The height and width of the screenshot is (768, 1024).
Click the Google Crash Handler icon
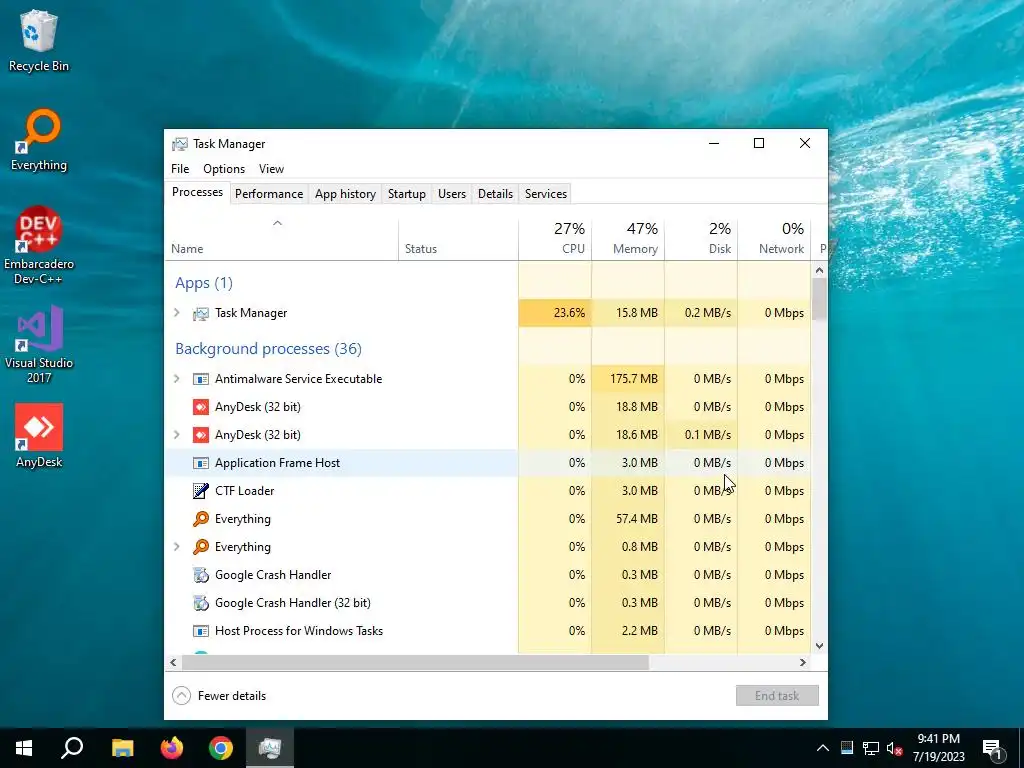click(x=200, y=575)
